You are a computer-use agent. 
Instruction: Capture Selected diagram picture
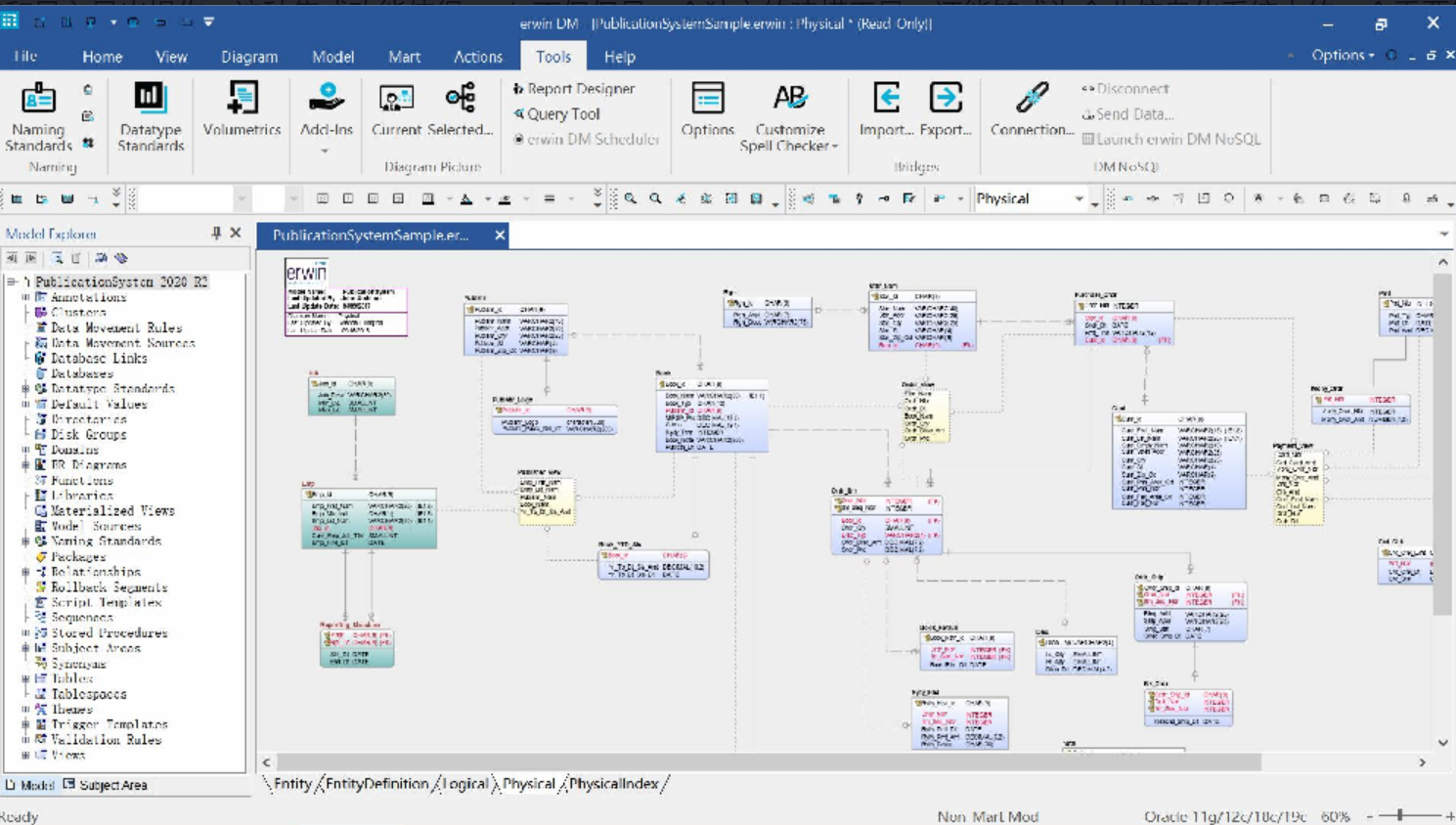(460, 109)
